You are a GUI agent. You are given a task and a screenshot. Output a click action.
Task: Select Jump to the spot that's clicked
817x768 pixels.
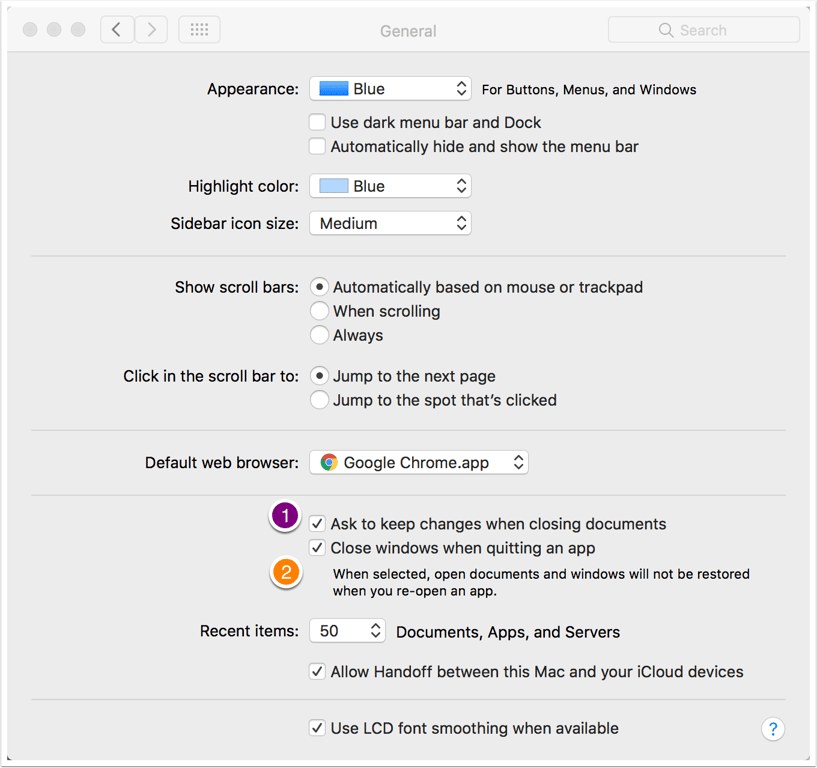tap(319, 401)
